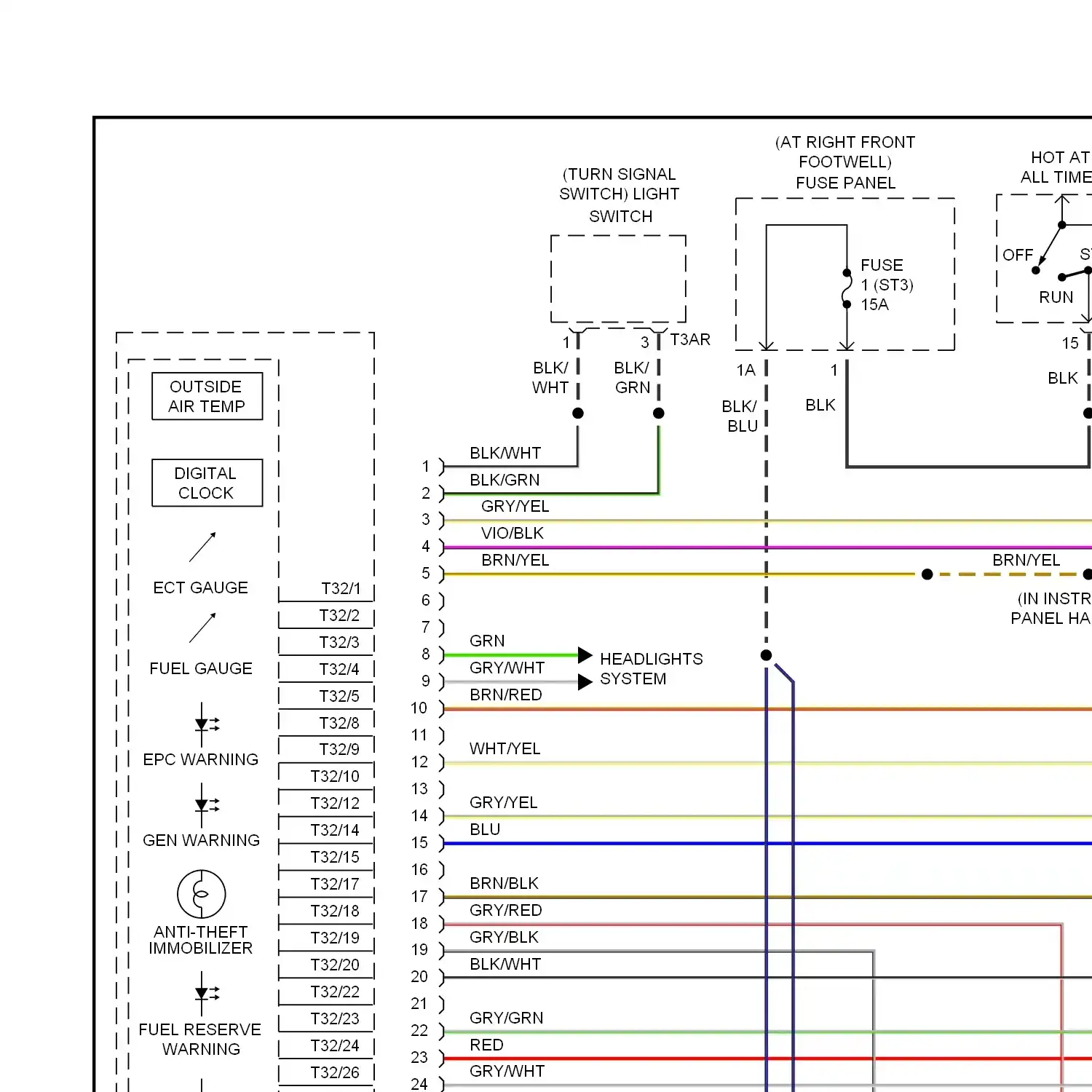Image resolution: width=1092 pixels, height=1092 pixels.
Task: Select the OUTSIDE AIR TEMP box
Action: point(207,397)
